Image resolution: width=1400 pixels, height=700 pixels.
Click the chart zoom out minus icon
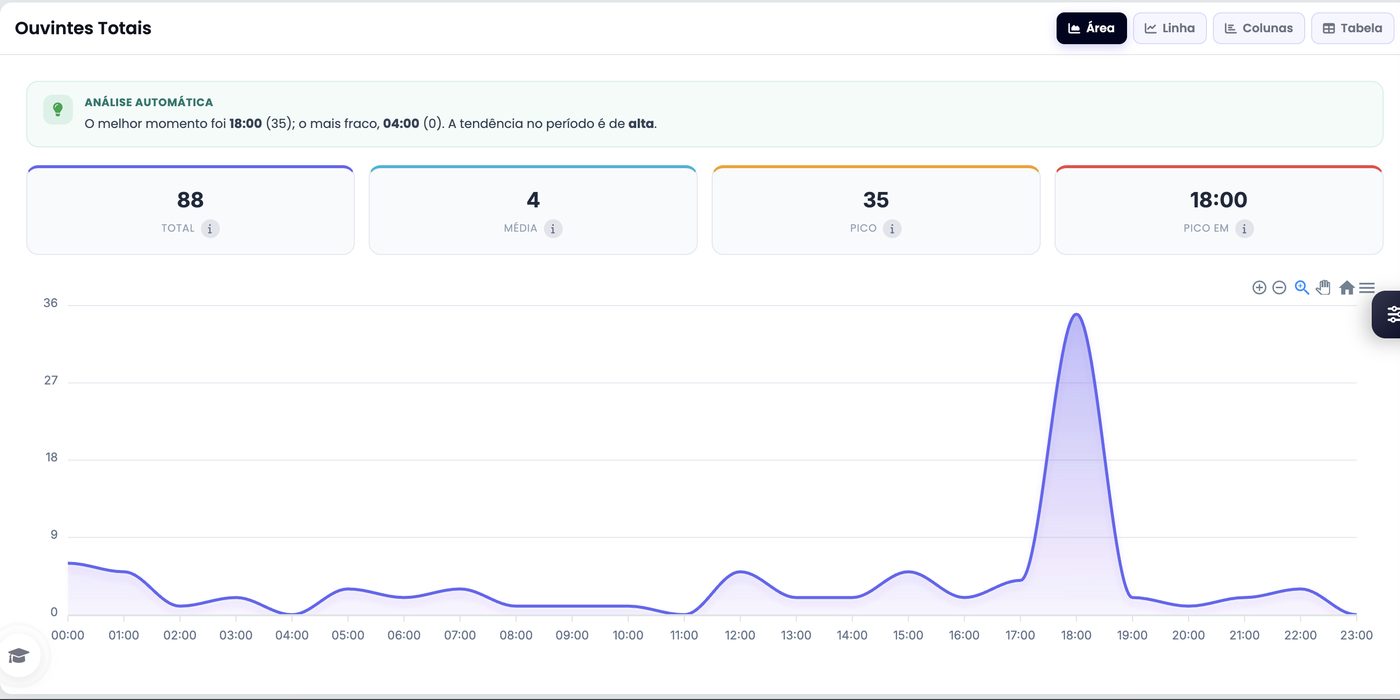tap(1279, 288)
